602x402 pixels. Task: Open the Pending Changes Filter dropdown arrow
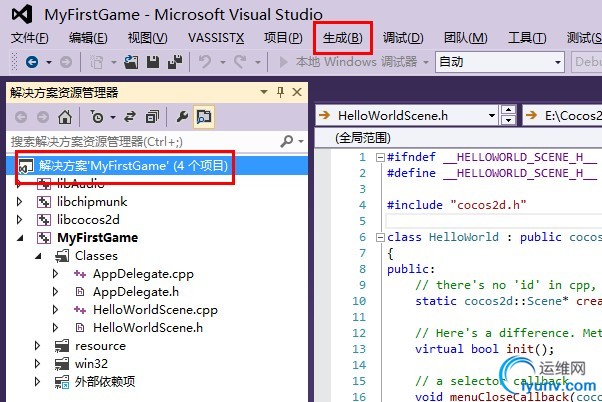pos(113,117)
